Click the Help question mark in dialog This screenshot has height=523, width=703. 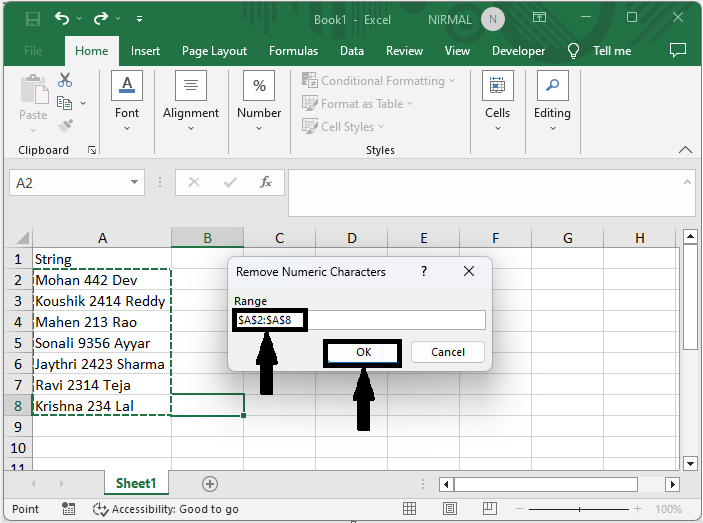[424, 271]
